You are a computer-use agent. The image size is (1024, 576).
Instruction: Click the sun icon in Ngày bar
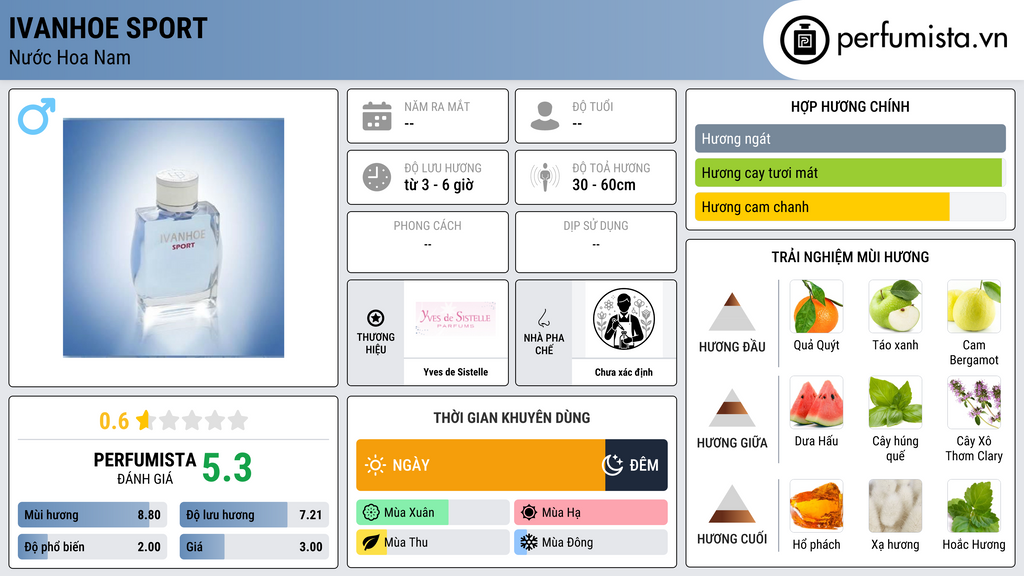(x=375, y=465)
